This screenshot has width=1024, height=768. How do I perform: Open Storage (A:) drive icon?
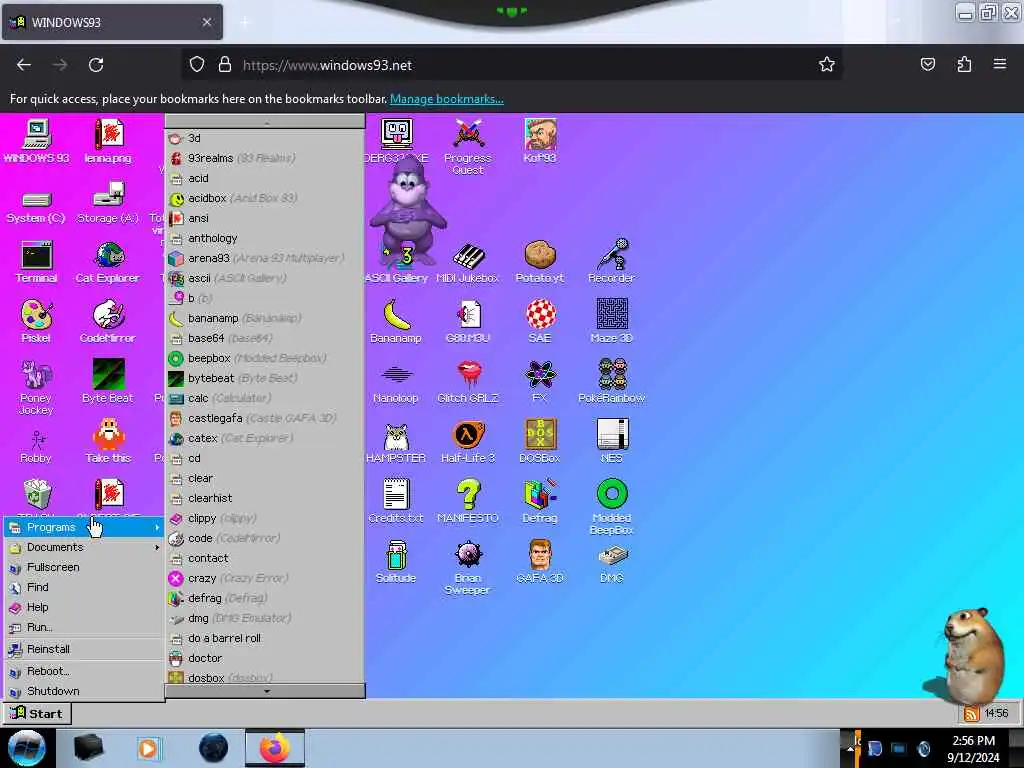tap(108, 203)
